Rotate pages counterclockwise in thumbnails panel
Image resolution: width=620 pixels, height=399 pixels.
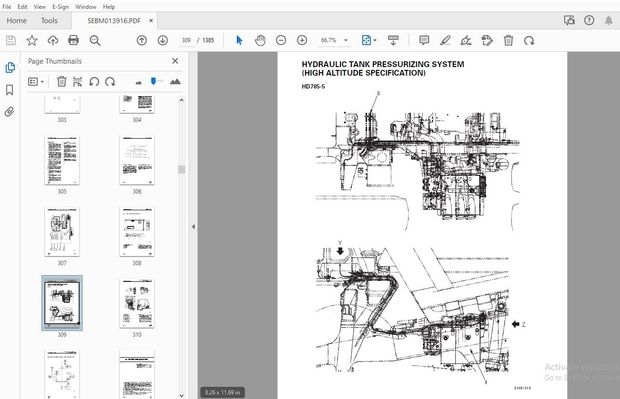pyautogui.click(x=94, y=81)
